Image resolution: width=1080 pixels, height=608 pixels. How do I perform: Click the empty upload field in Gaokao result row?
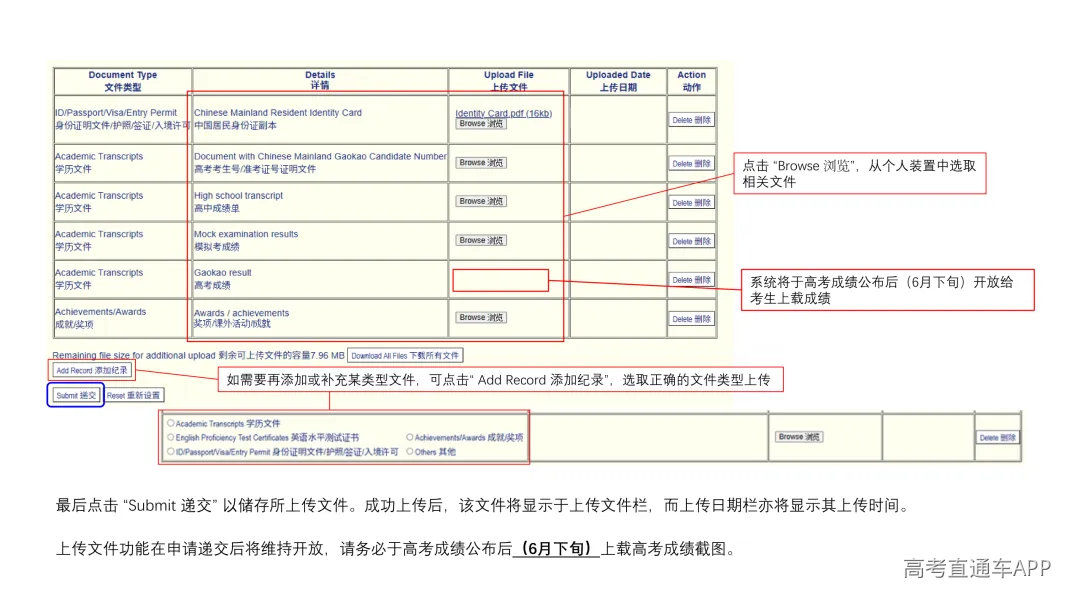501,280
